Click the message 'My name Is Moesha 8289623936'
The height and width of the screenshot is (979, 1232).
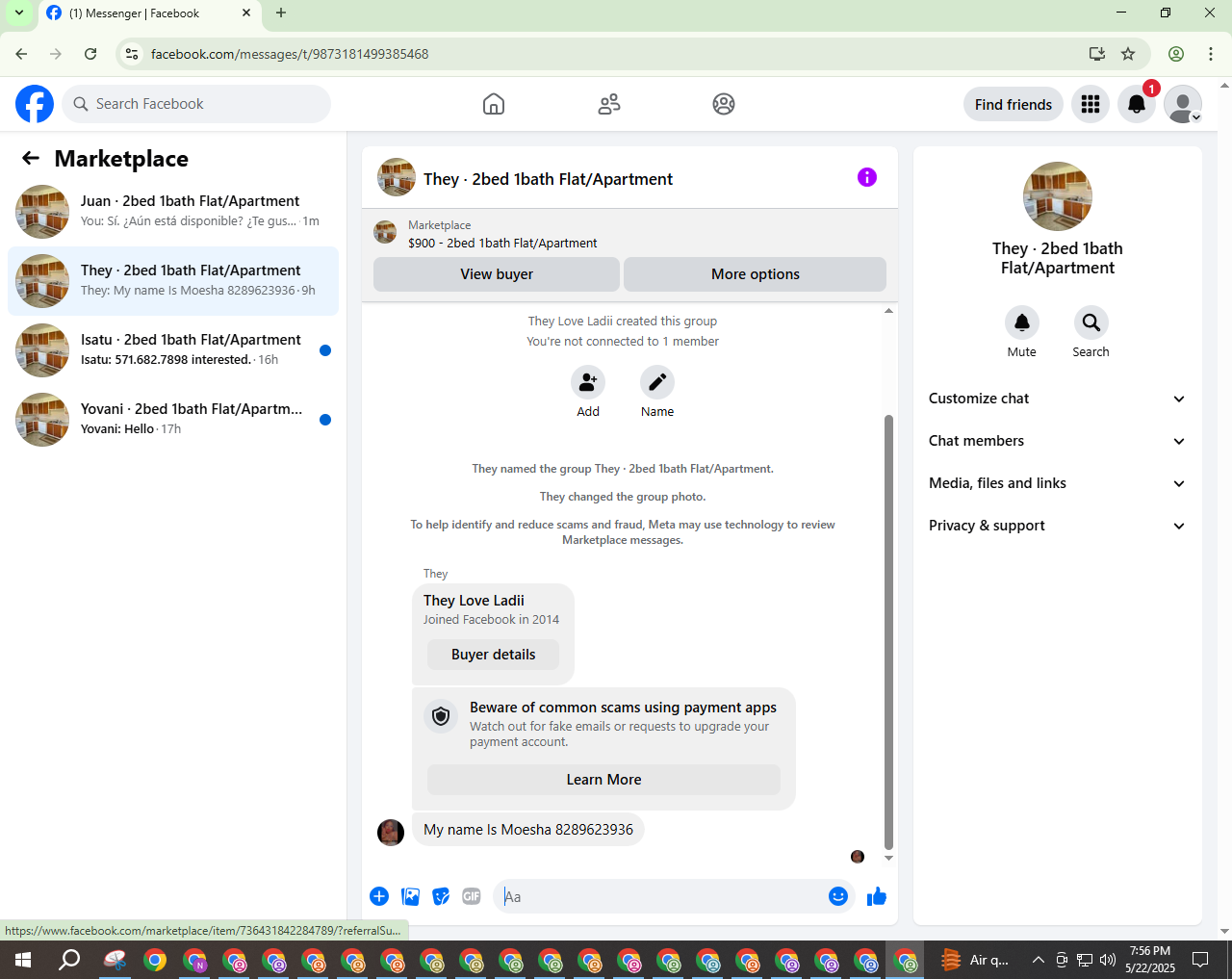[528, 830]
